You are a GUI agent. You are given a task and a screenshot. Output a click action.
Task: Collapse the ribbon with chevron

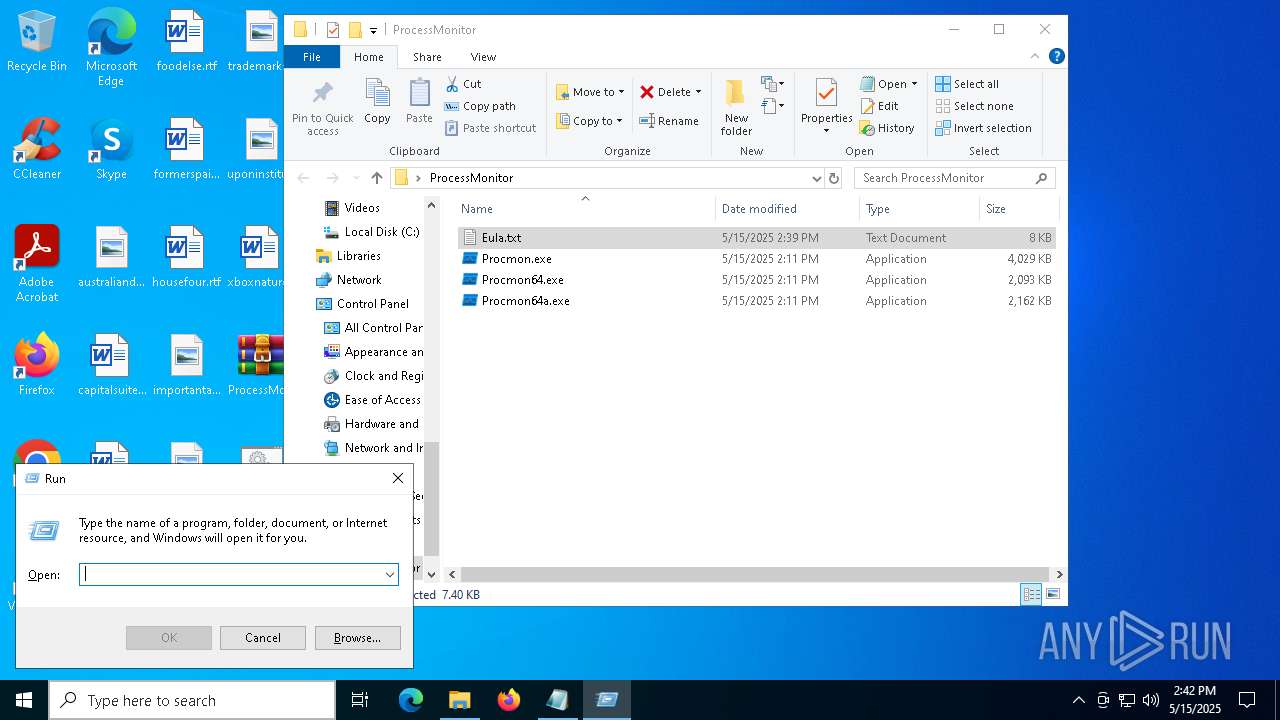coord(1035,57)
